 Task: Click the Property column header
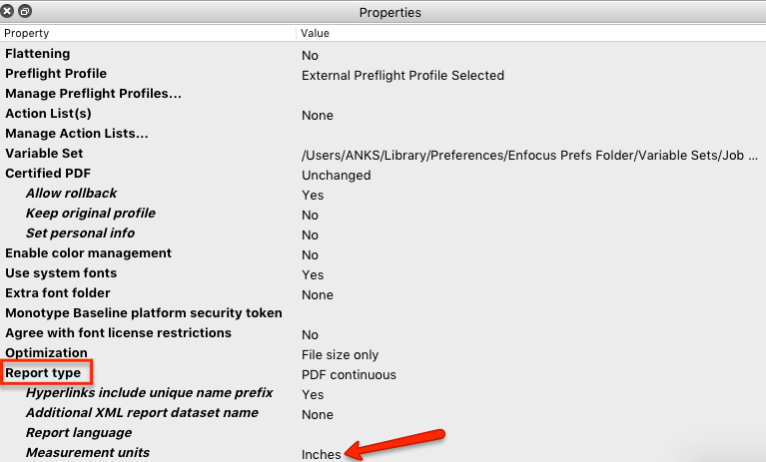coord(27,33)
